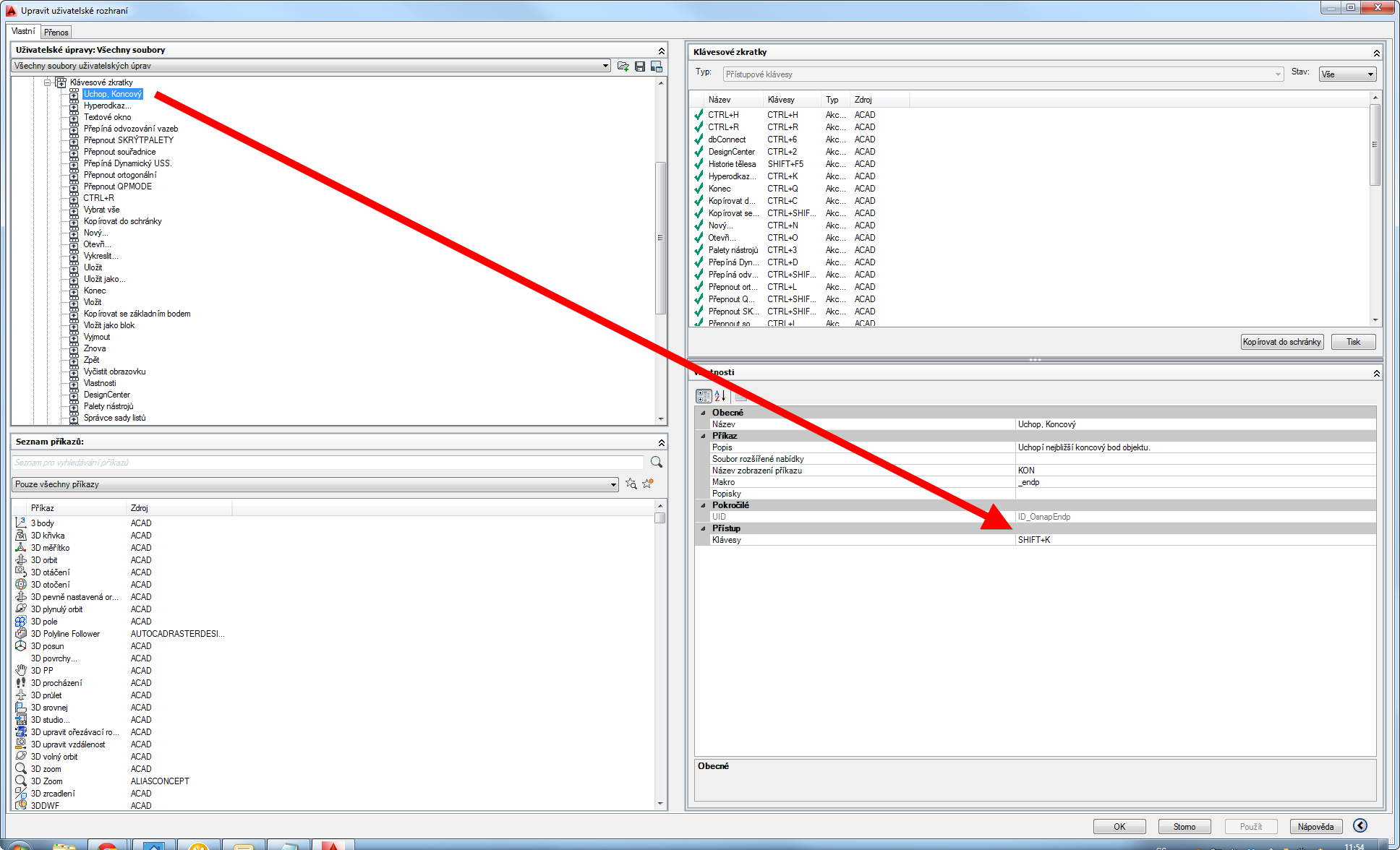The height and width of the screenshot is (850, 1400).
Task: Collapse the Obecné property category
Action: click(x=703, y=413)
